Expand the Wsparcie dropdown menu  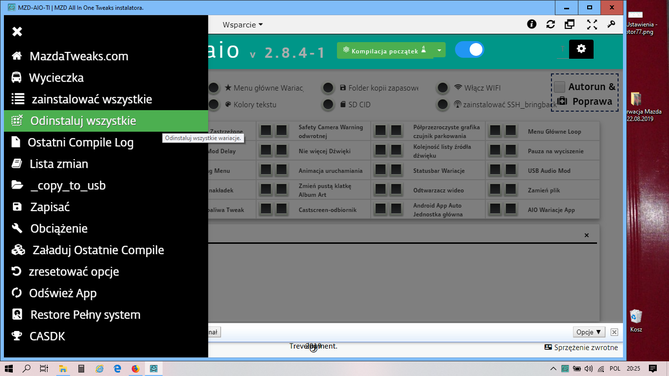[x=242, y=25]
